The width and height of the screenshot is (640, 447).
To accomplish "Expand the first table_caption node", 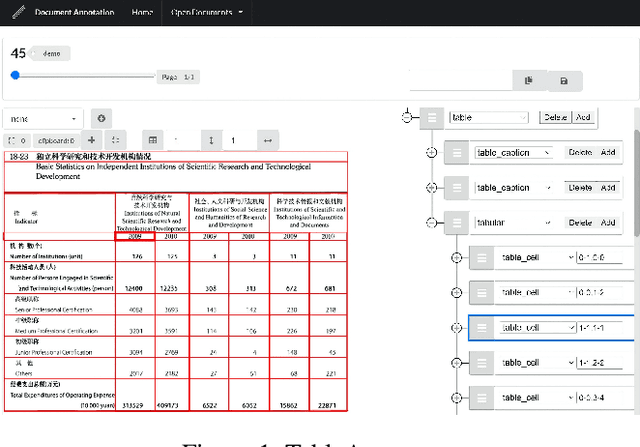I will point(431,153).
